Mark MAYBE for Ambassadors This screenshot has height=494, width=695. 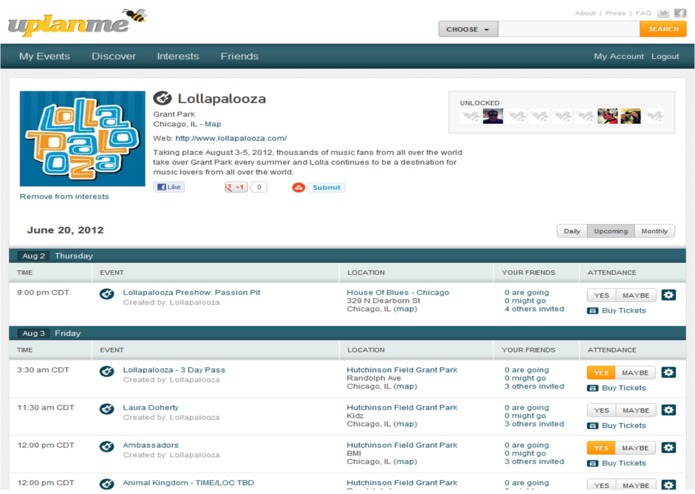pyautogui.click(x=635, y=448)
